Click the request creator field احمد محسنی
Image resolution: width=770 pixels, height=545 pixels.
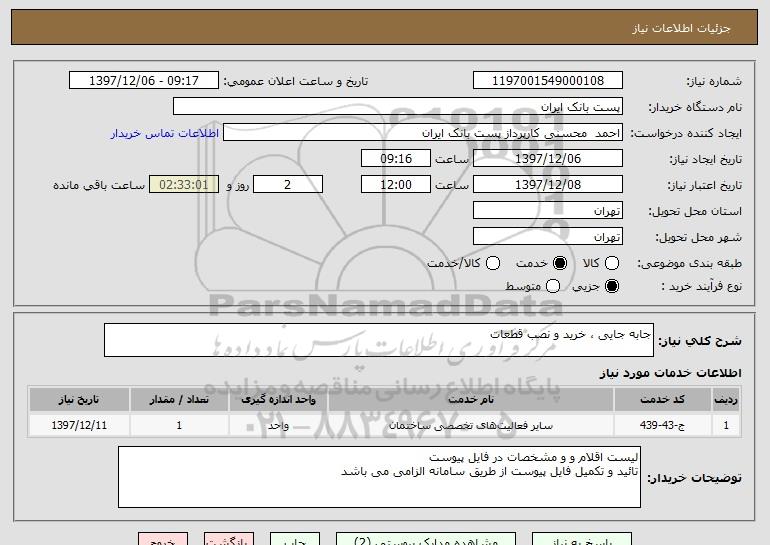tap(423, 133)
